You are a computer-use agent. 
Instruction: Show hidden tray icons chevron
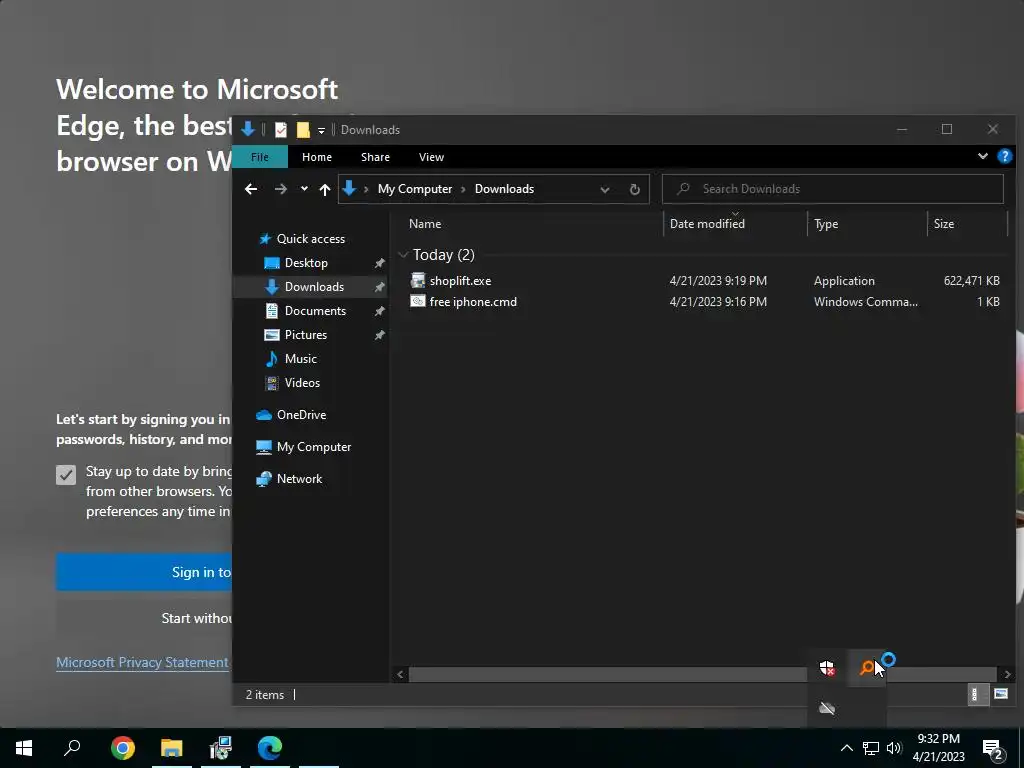point(846,748)
